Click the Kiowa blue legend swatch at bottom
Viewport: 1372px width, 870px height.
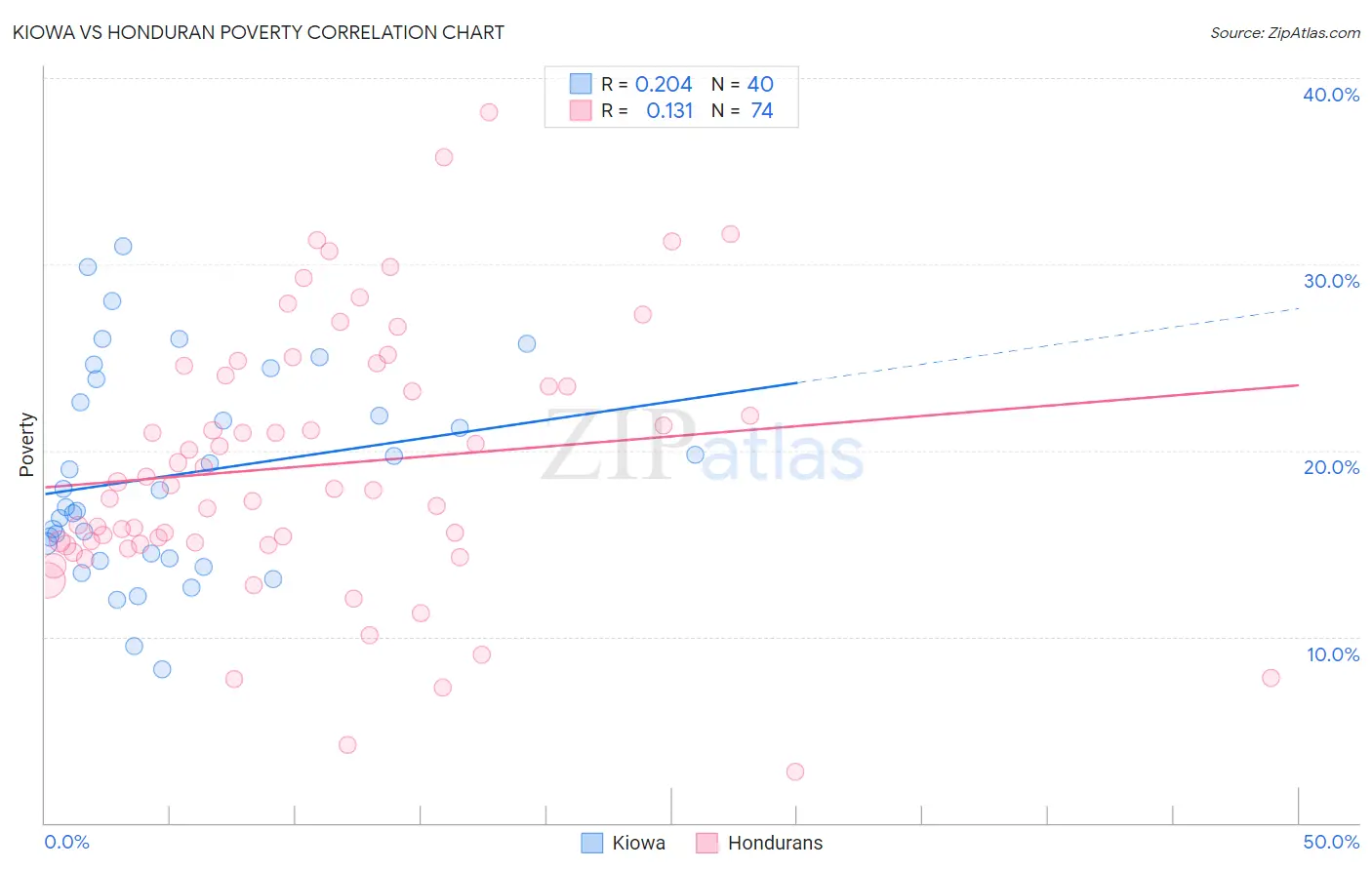(x=591, y=843)
